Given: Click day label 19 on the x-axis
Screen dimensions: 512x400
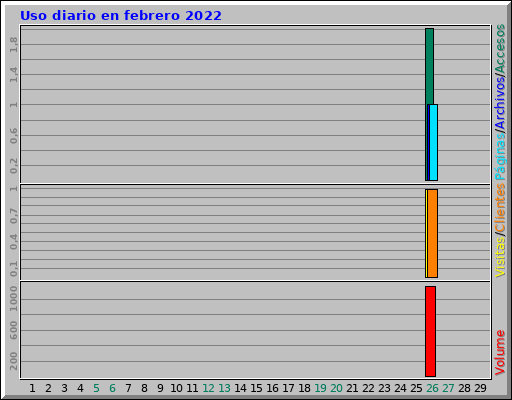Looking at the screenshot, I should coord(320,388).
